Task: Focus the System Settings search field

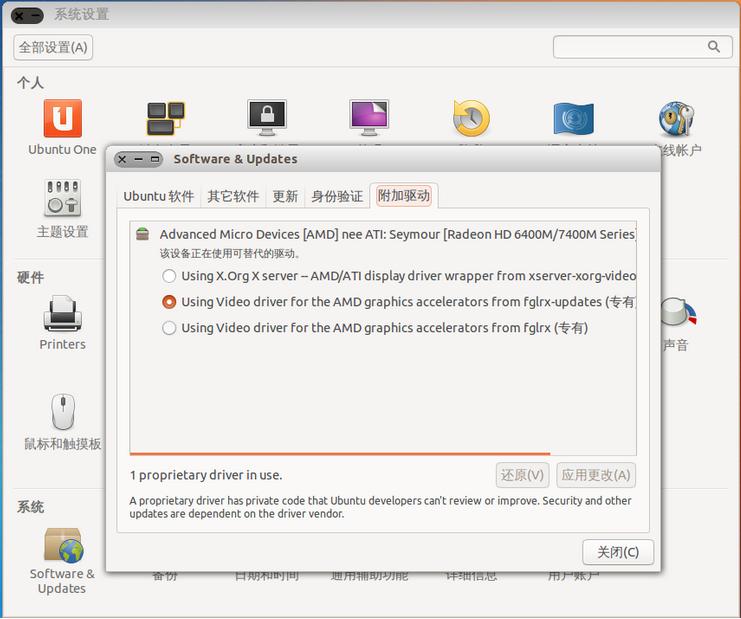Action: (643, 46)
